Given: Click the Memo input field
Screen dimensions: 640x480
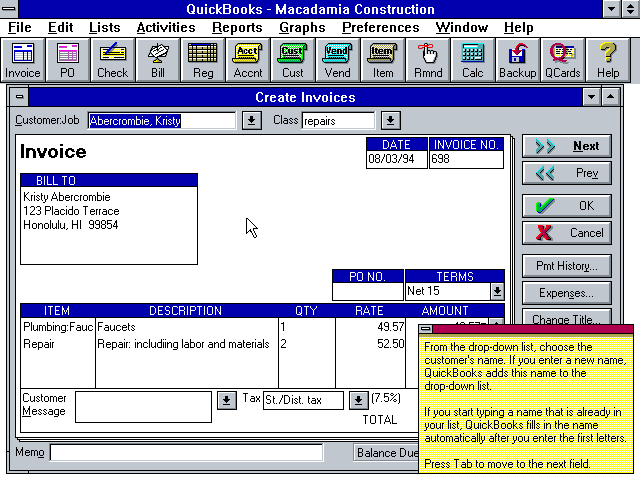Looking at the screenshot, I should point(187,453).
